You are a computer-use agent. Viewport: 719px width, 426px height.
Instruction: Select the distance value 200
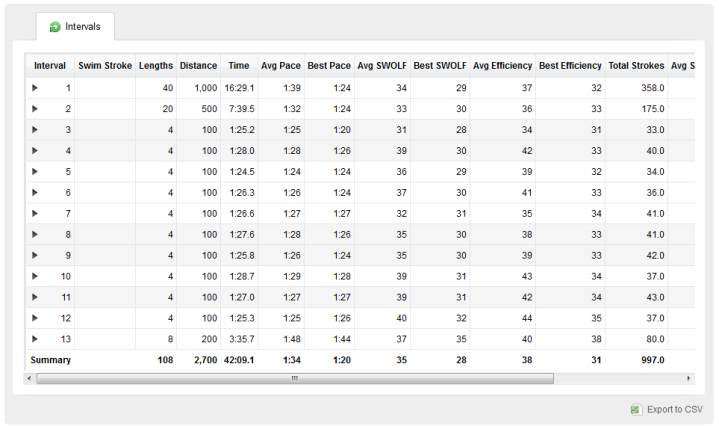coord(209,339)
